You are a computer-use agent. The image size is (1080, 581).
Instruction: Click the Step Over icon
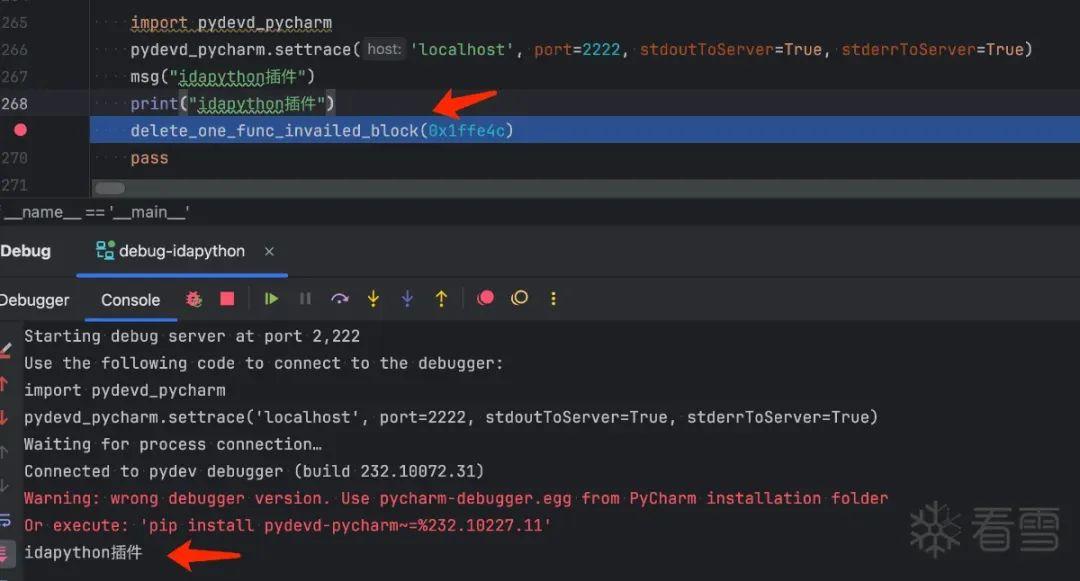pyautogui.click(x=339, y=298)
